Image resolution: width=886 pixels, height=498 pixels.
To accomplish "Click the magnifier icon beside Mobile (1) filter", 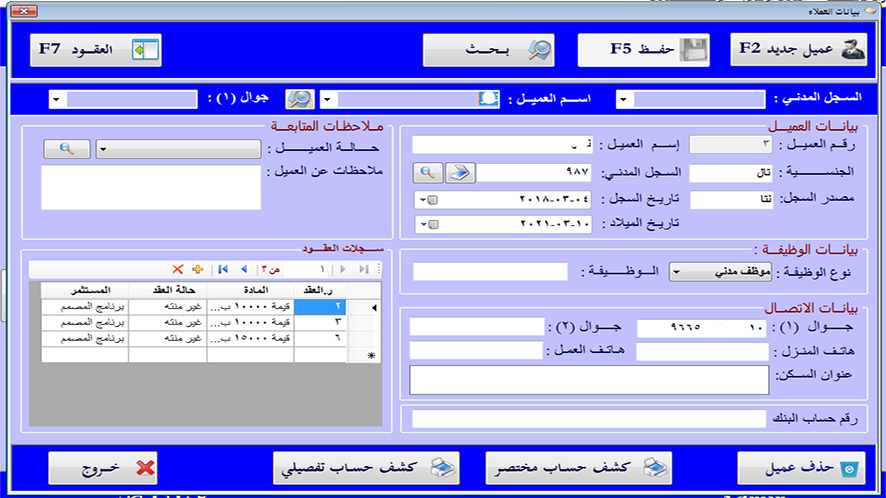I will [298, 99].
